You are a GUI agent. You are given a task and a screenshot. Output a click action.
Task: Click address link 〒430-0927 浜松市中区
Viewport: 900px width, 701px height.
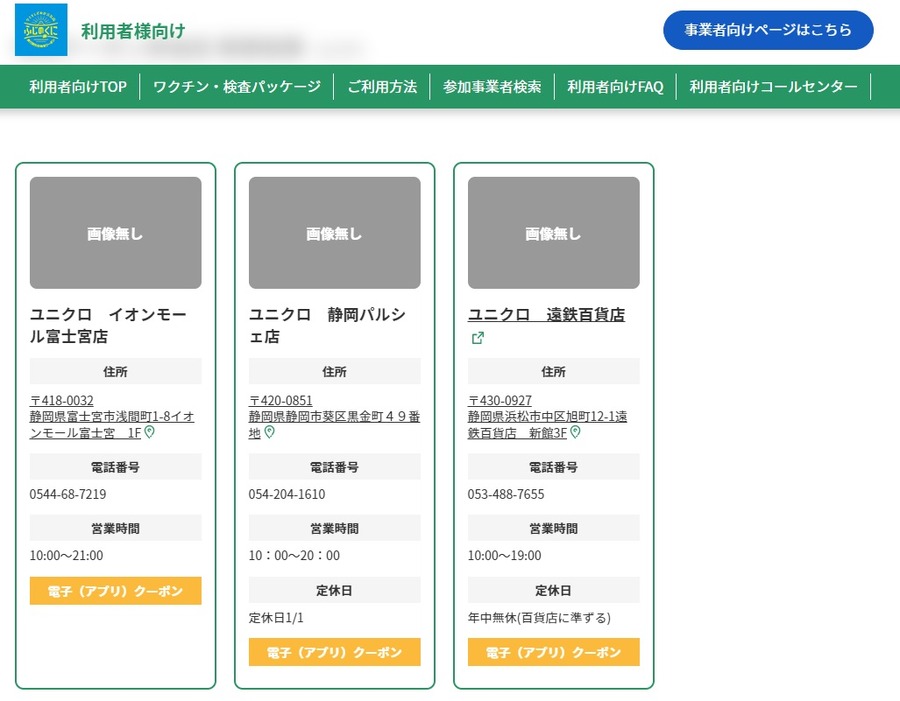click(x=548, y=416)
